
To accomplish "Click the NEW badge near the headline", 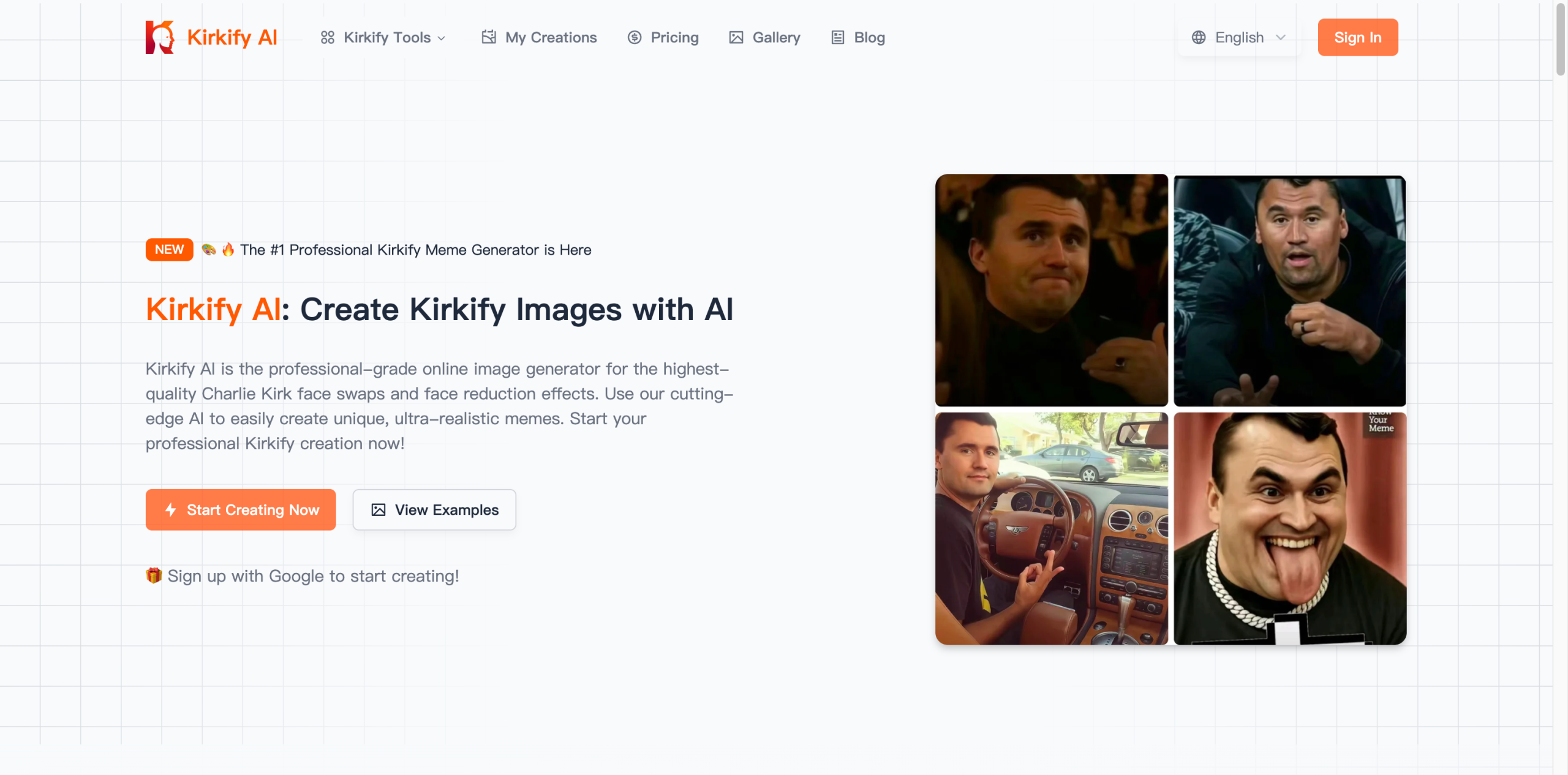I will pyautogui.click(x=169, y=249).
